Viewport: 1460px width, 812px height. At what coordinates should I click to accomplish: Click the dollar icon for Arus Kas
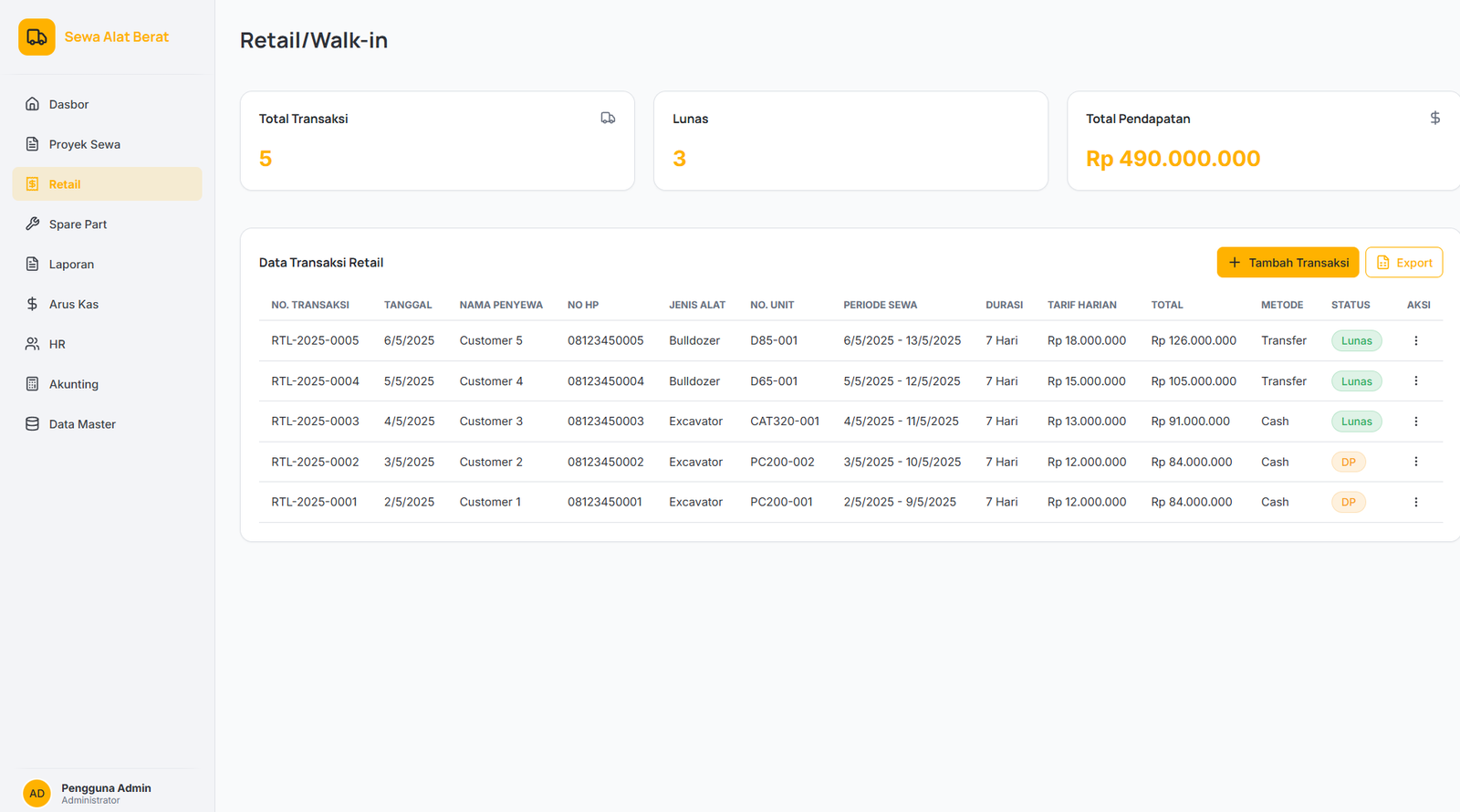tap(32, 304)
